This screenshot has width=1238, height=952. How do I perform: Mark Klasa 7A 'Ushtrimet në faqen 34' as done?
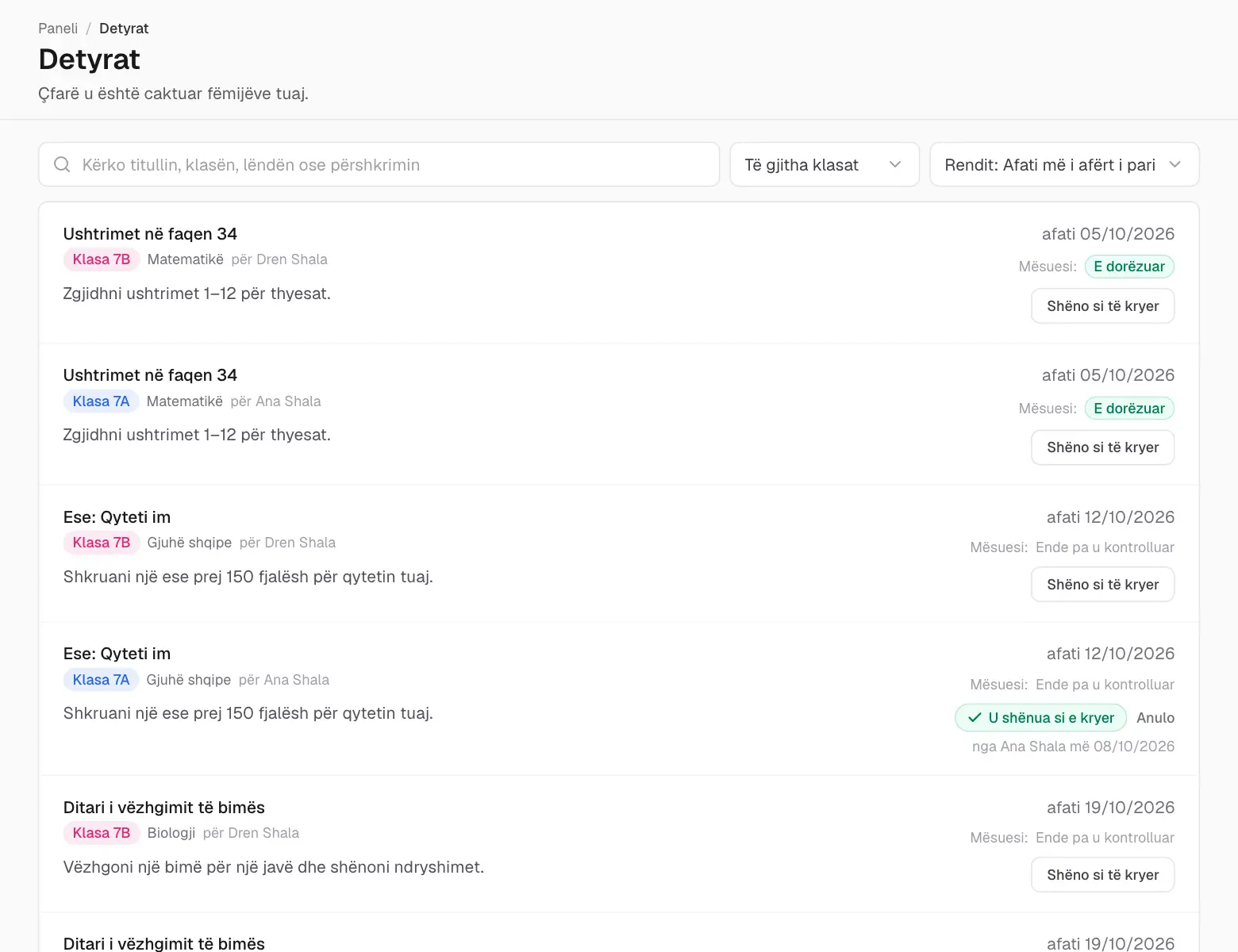(x=1102, y=447)
